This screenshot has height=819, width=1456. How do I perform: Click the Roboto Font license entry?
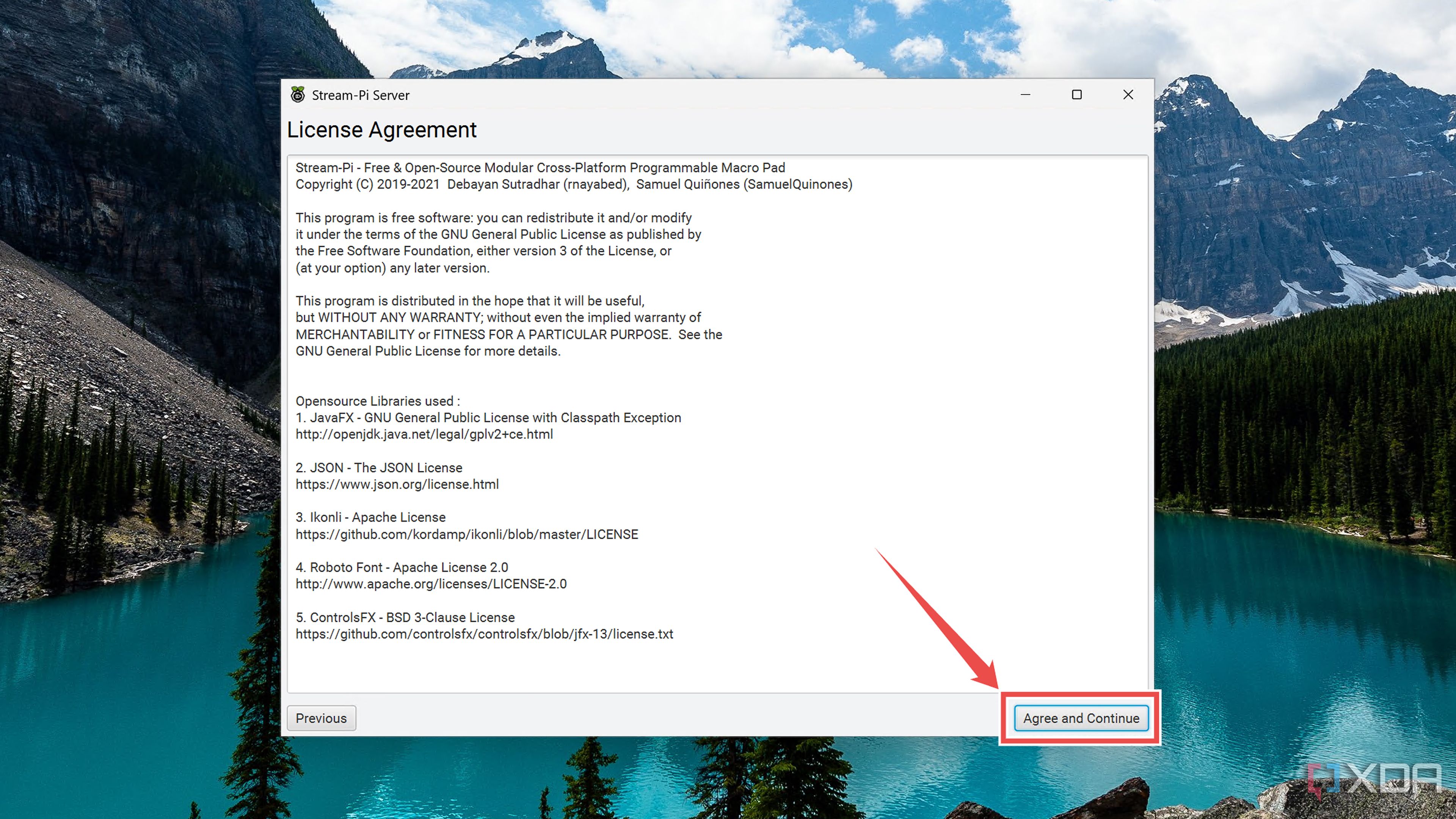point(401,567)
